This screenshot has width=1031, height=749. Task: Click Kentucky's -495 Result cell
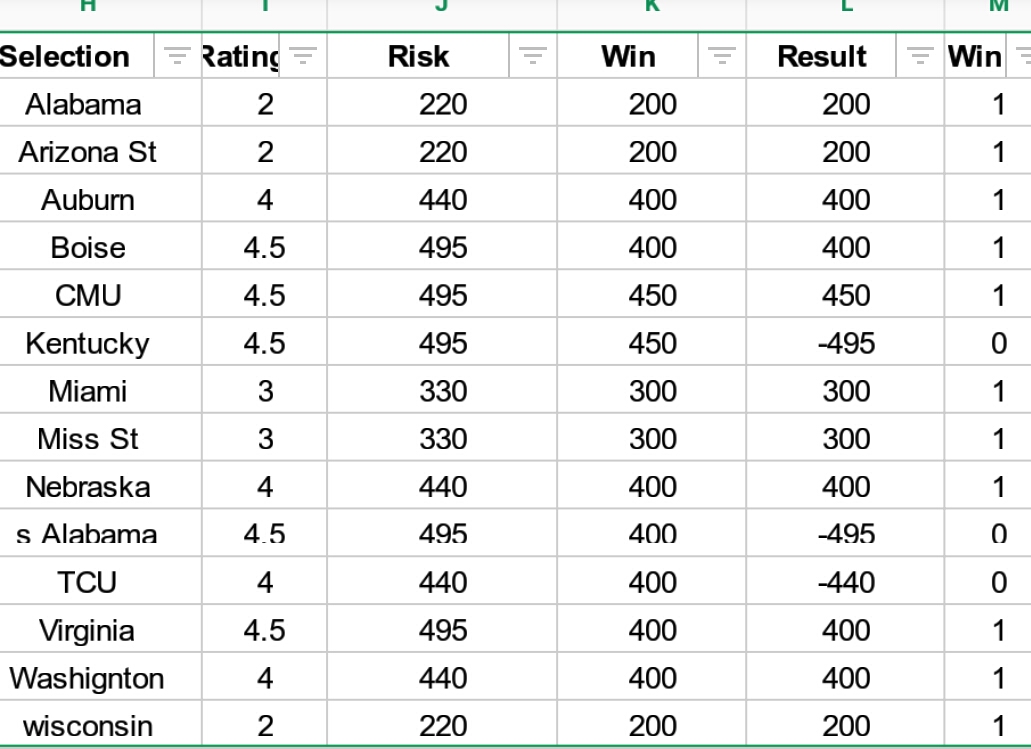pyautogui.click(x=846, y=343)
